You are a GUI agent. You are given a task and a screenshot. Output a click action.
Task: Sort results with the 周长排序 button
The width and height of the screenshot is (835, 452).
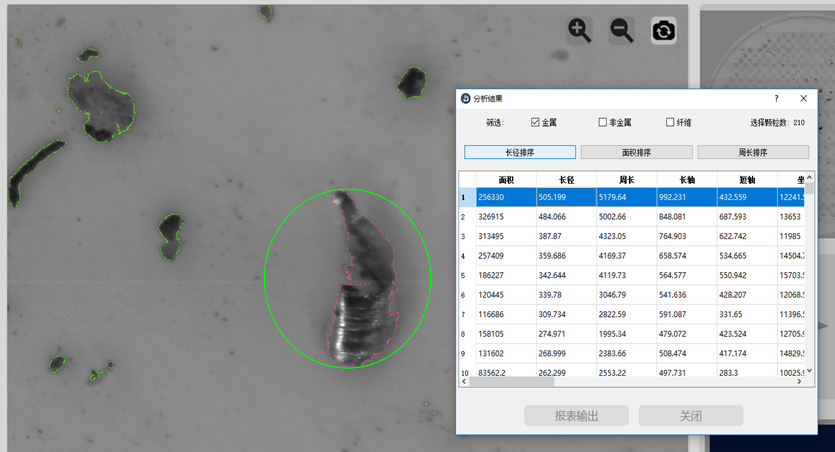coord(752,153)
